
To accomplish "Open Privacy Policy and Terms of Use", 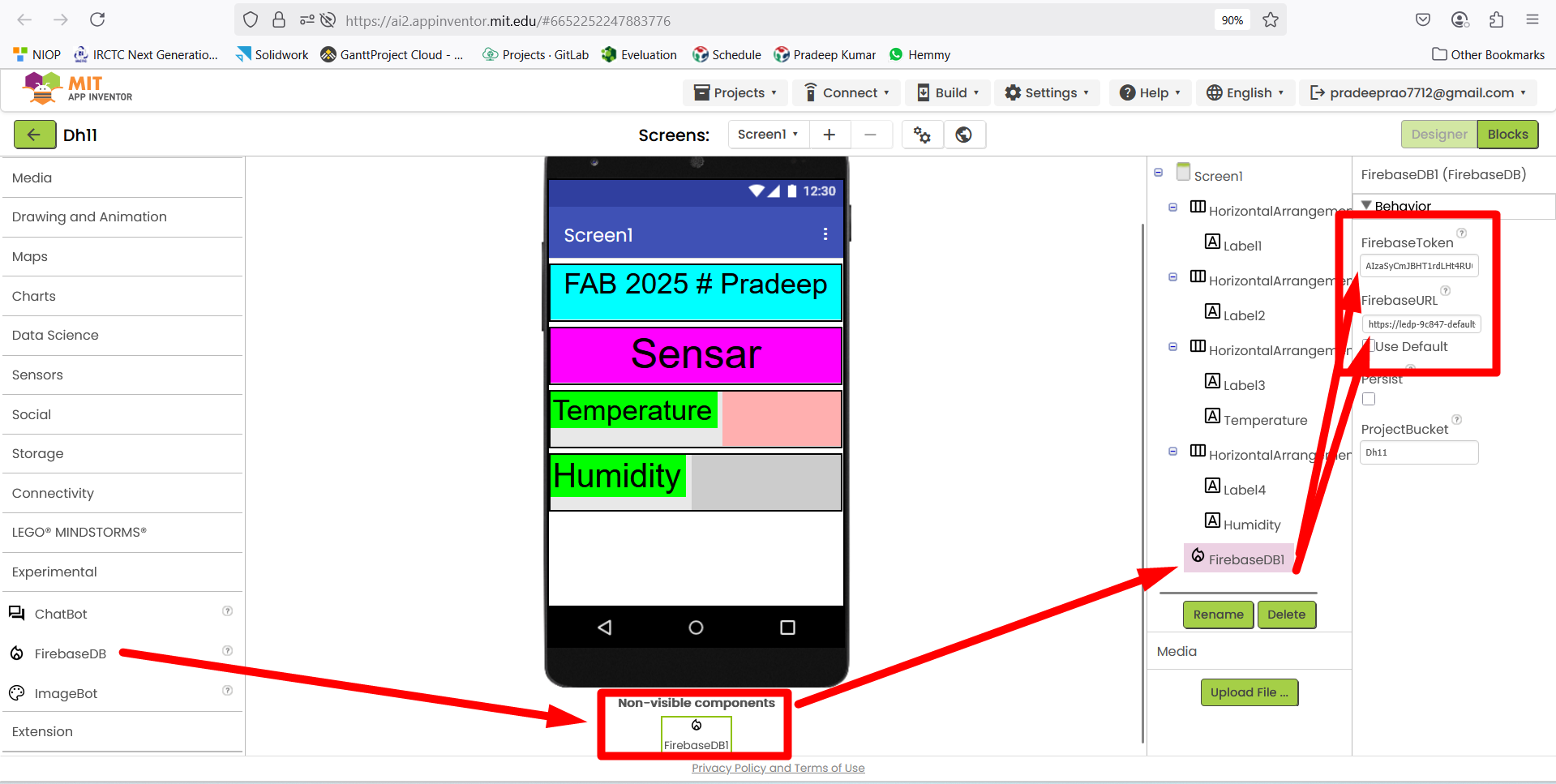I will 778,768.
